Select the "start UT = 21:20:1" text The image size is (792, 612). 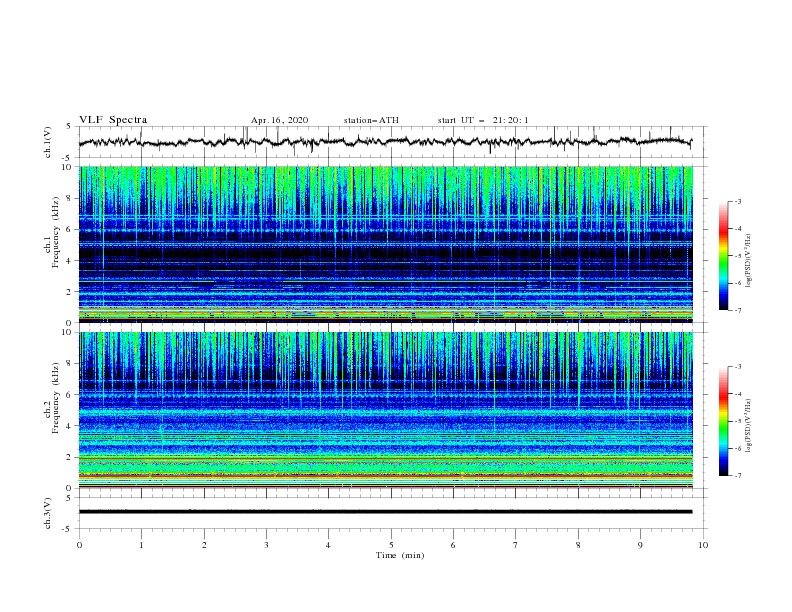click(x=483, y=120)
